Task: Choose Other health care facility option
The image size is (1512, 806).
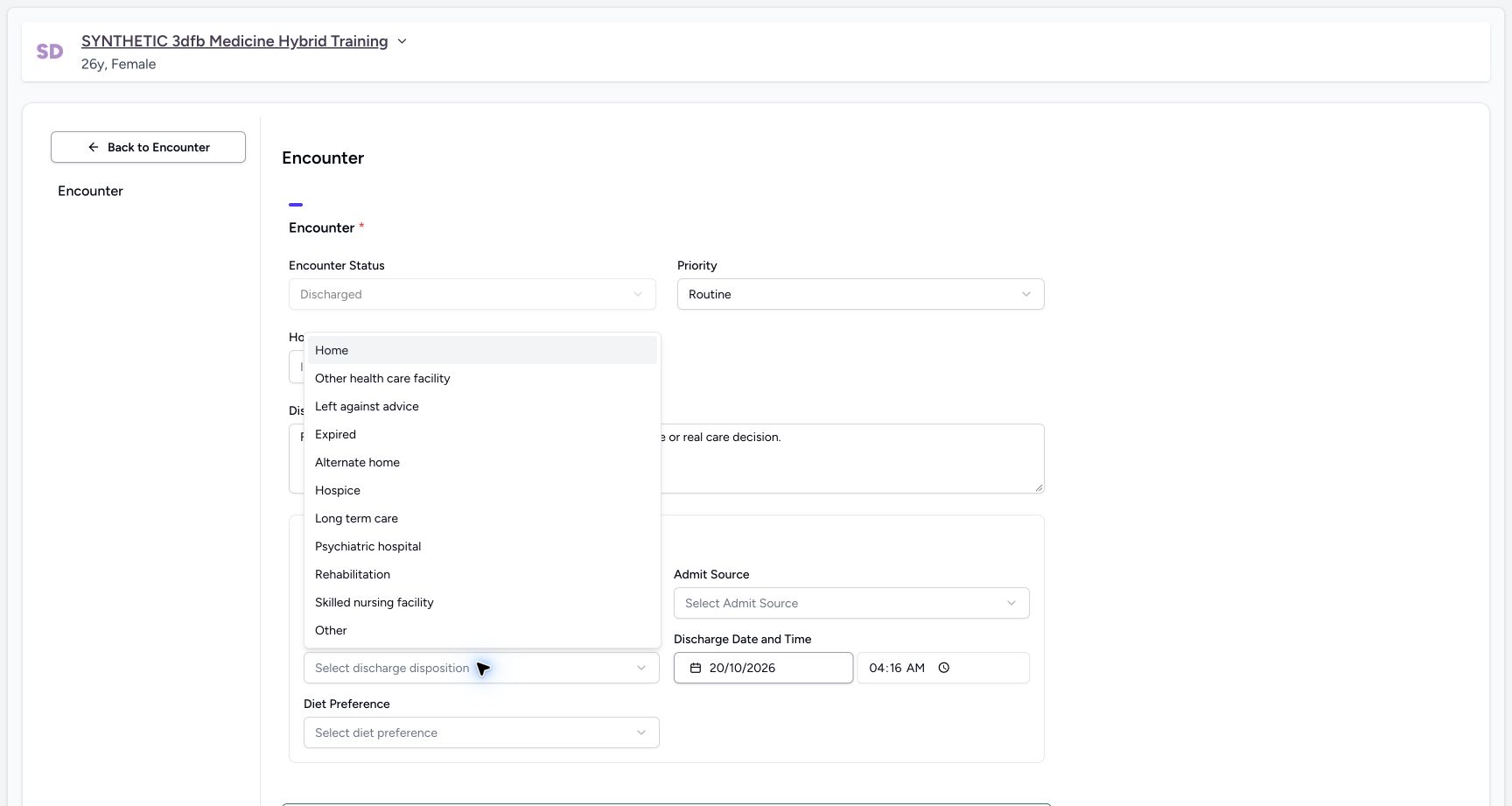Action: pos(482,378)
